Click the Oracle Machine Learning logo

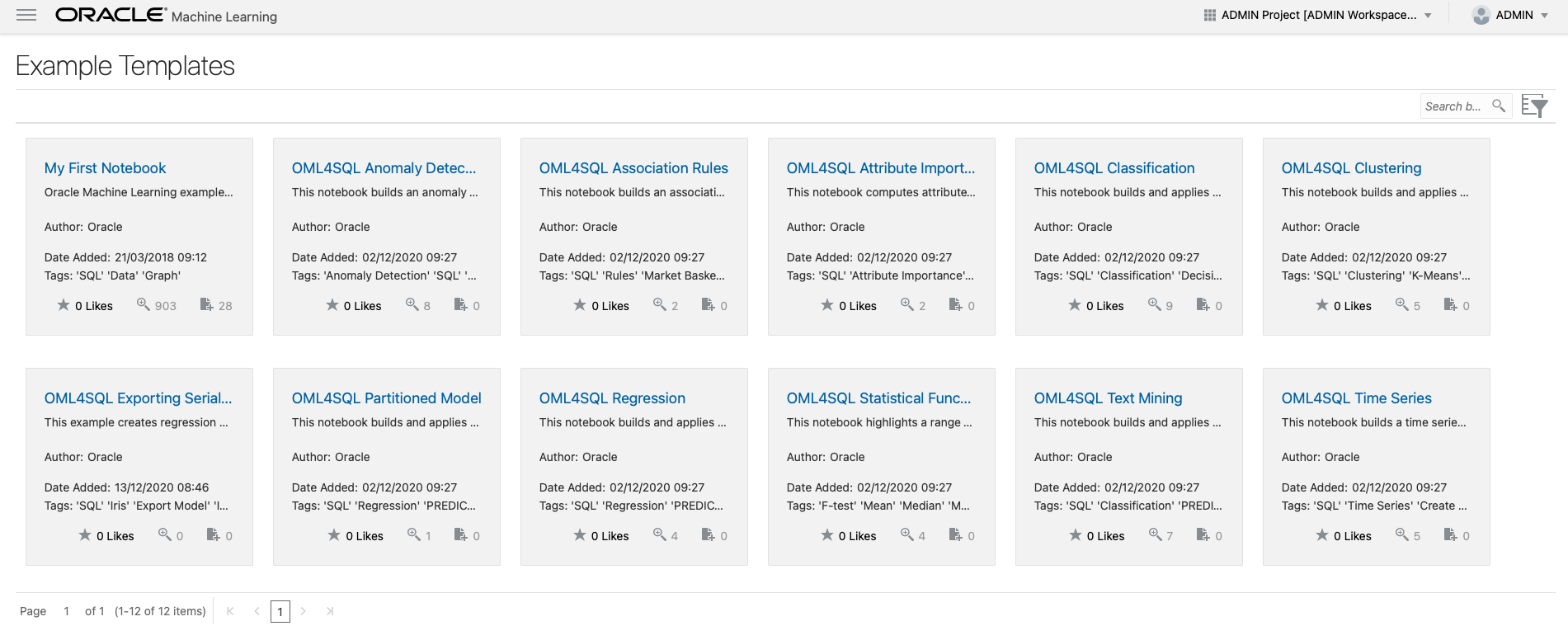[x=166, y=16]
